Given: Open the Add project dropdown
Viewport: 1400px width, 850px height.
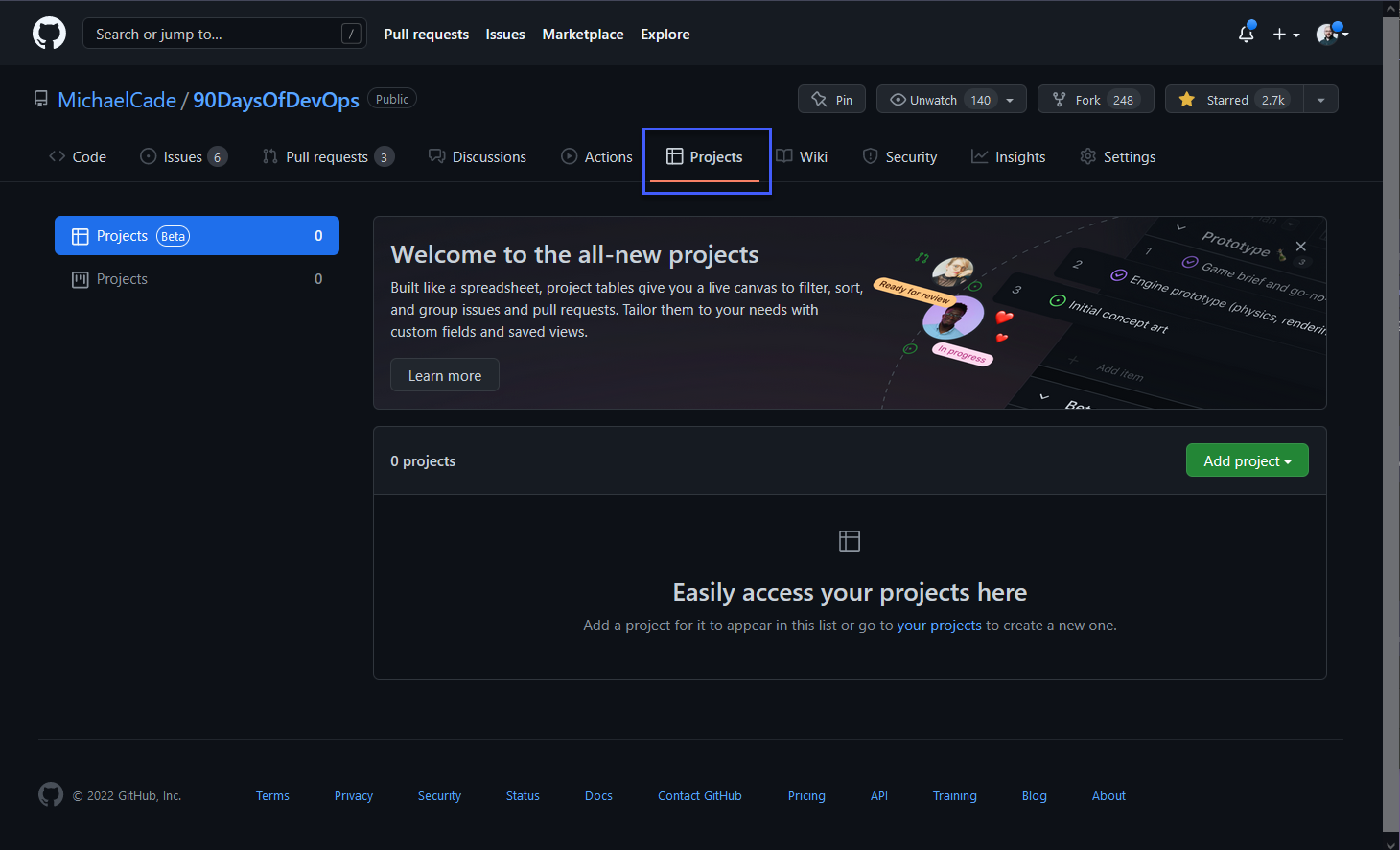Looking at the screenshot, I should click(1247, 460).
